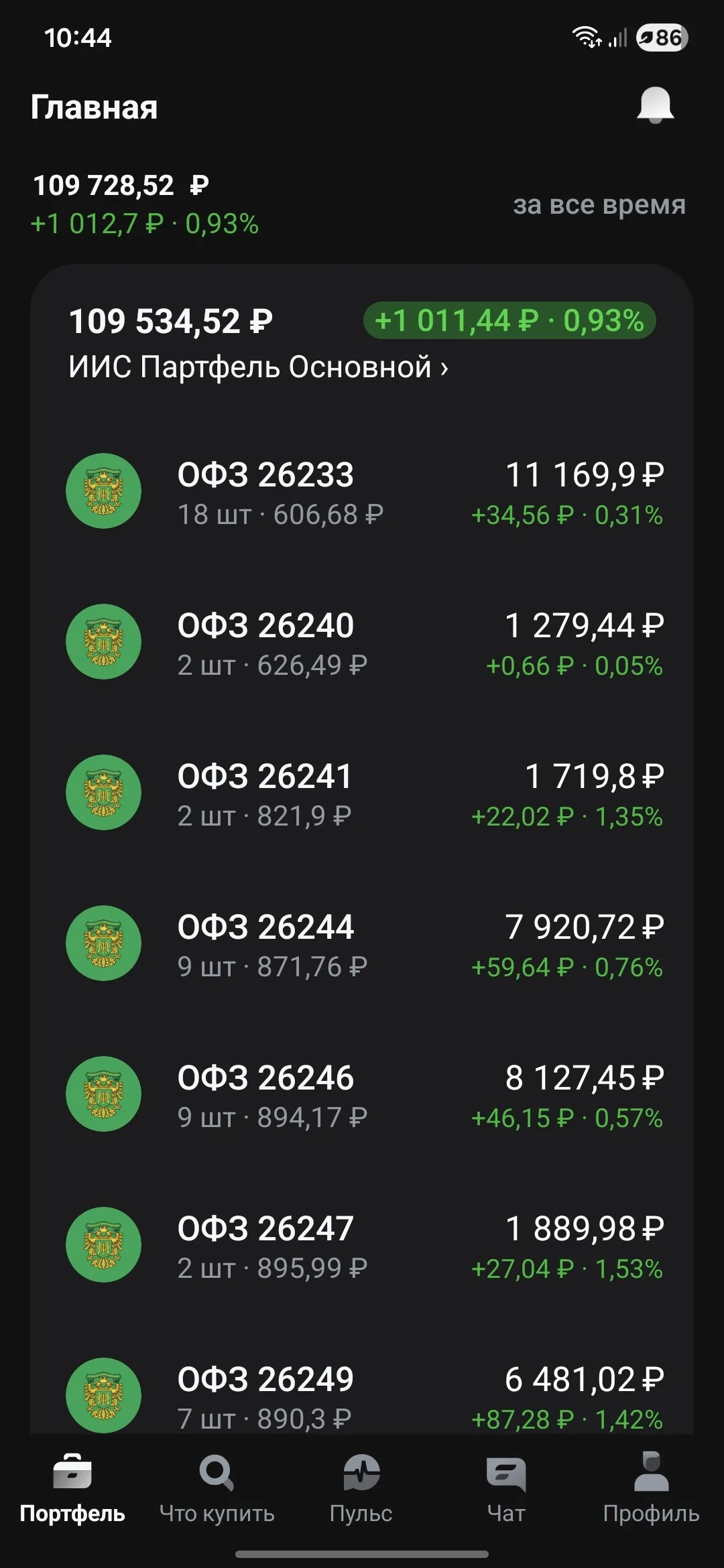Toggle the green +1 011,44 ₽ profit badge

[x=509, y=320]
